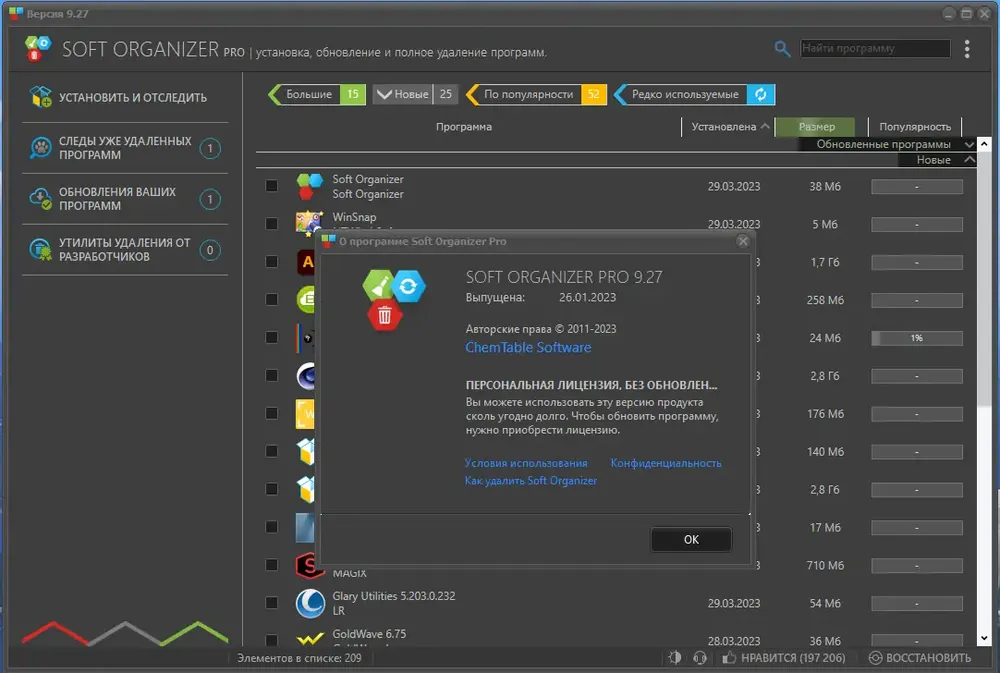Click the program updates download icon

(41, 199)
